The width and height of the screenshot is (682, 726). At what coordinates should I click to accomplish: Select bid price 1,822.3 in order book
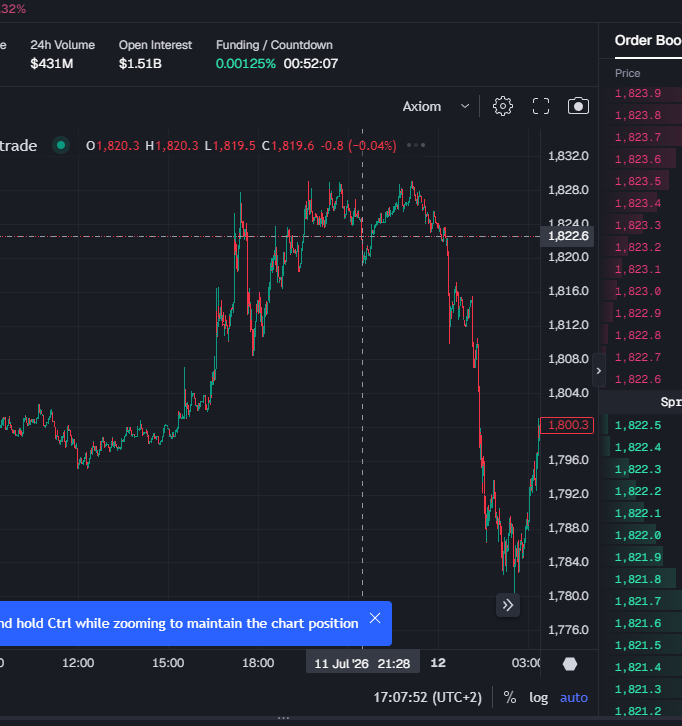click(x=638, y=469)
